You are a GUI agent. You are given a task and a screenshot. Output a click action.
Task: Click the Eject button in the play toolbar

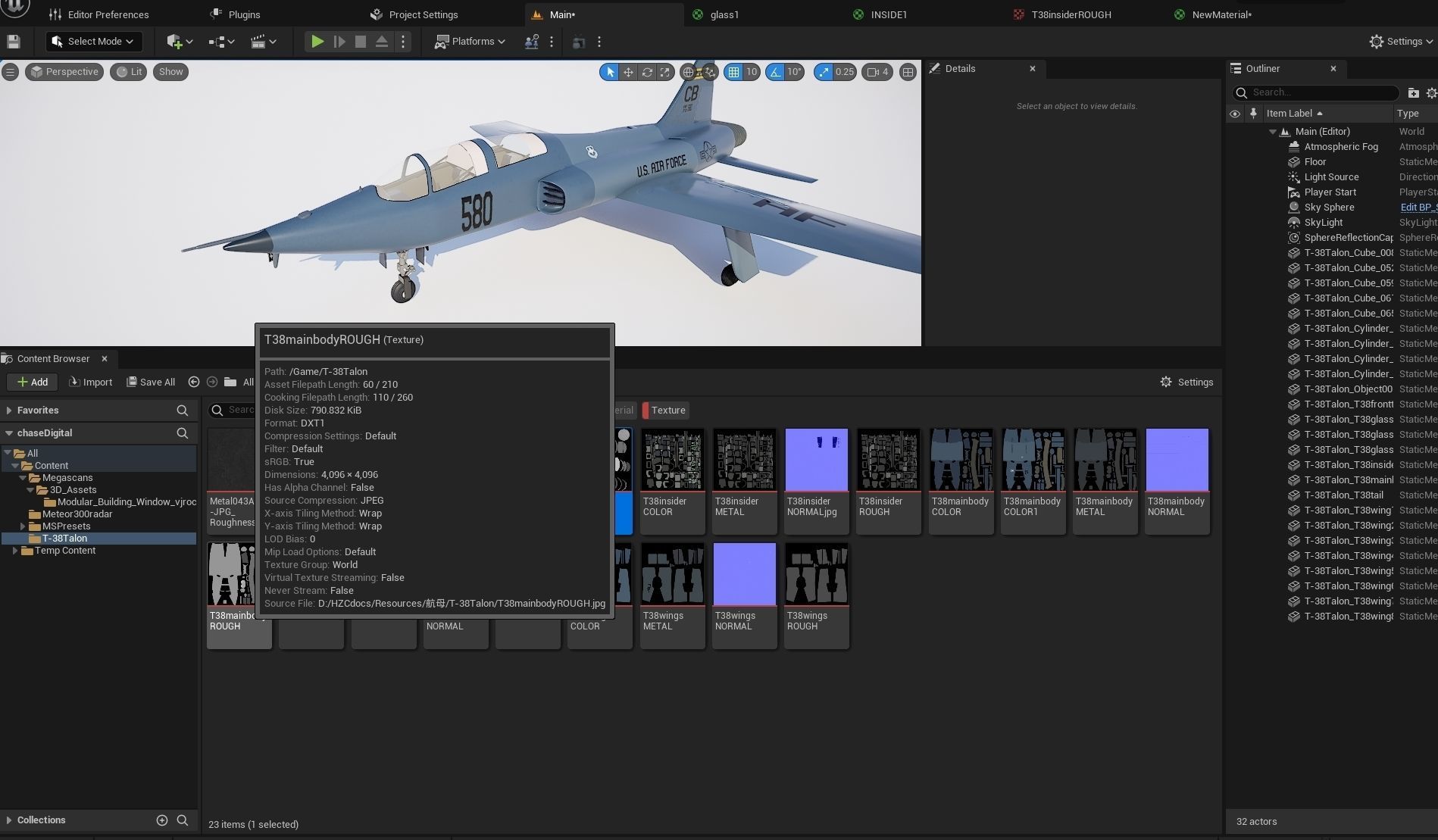[x=382, y=42]
